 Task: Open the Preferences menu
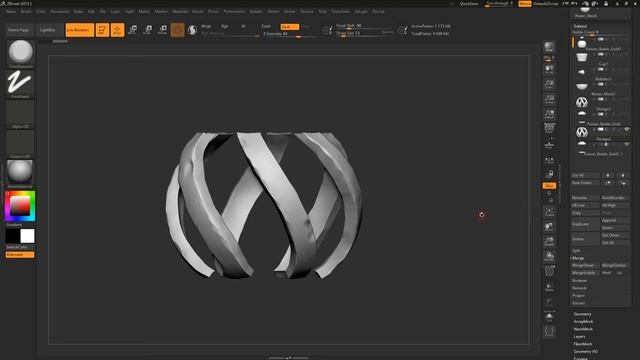(234, 11)
